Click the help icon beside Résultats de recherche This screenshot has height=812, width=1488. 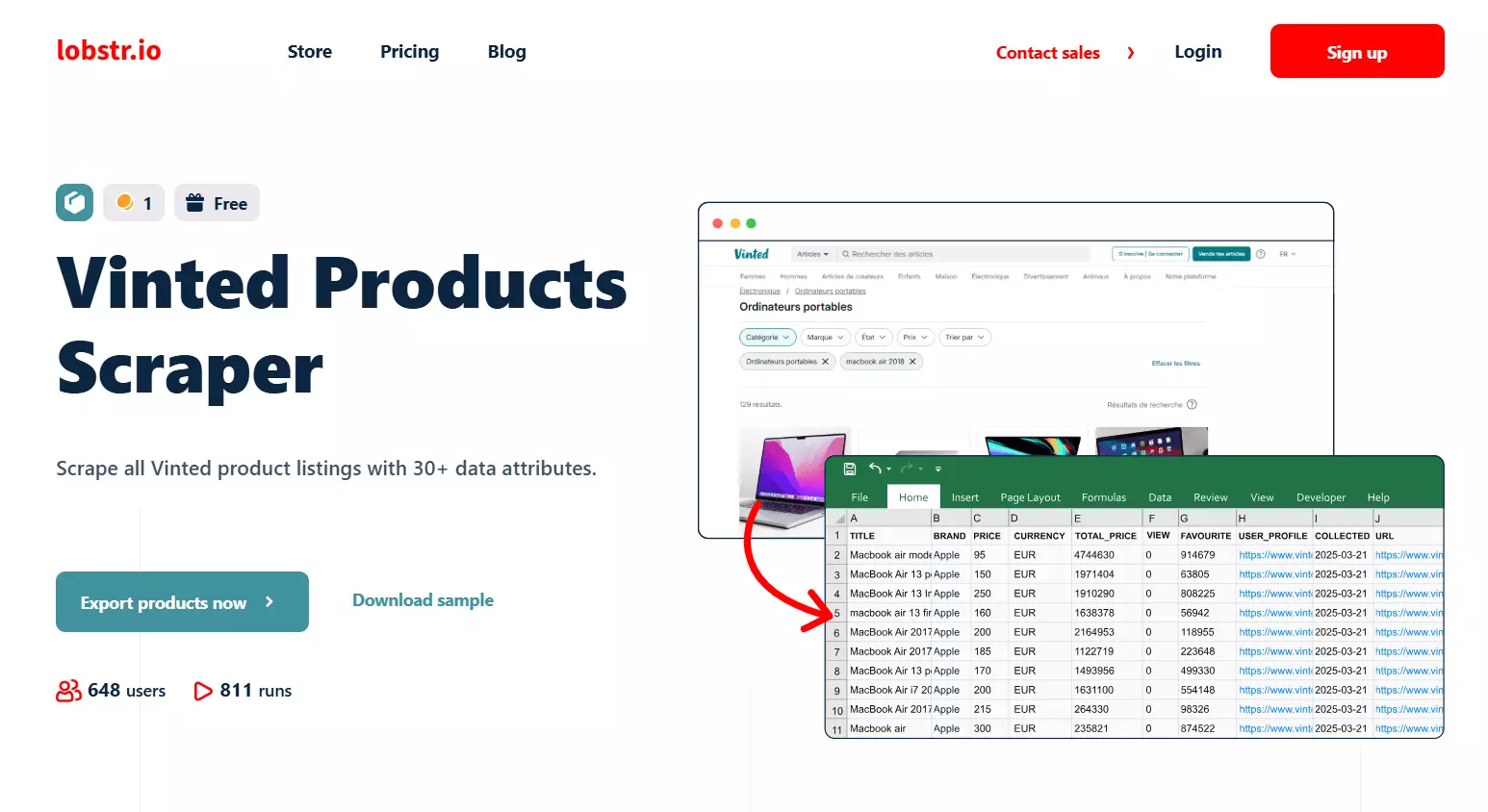pos(1192,404)
